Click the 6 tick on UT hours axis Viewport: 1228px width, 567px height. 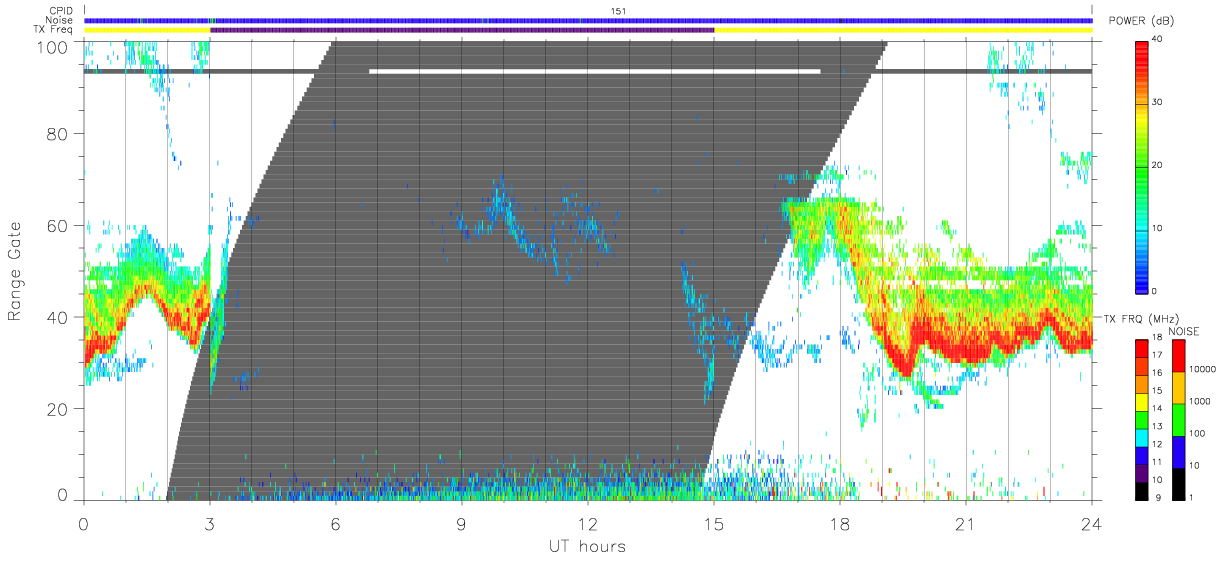tap(335, 523)
